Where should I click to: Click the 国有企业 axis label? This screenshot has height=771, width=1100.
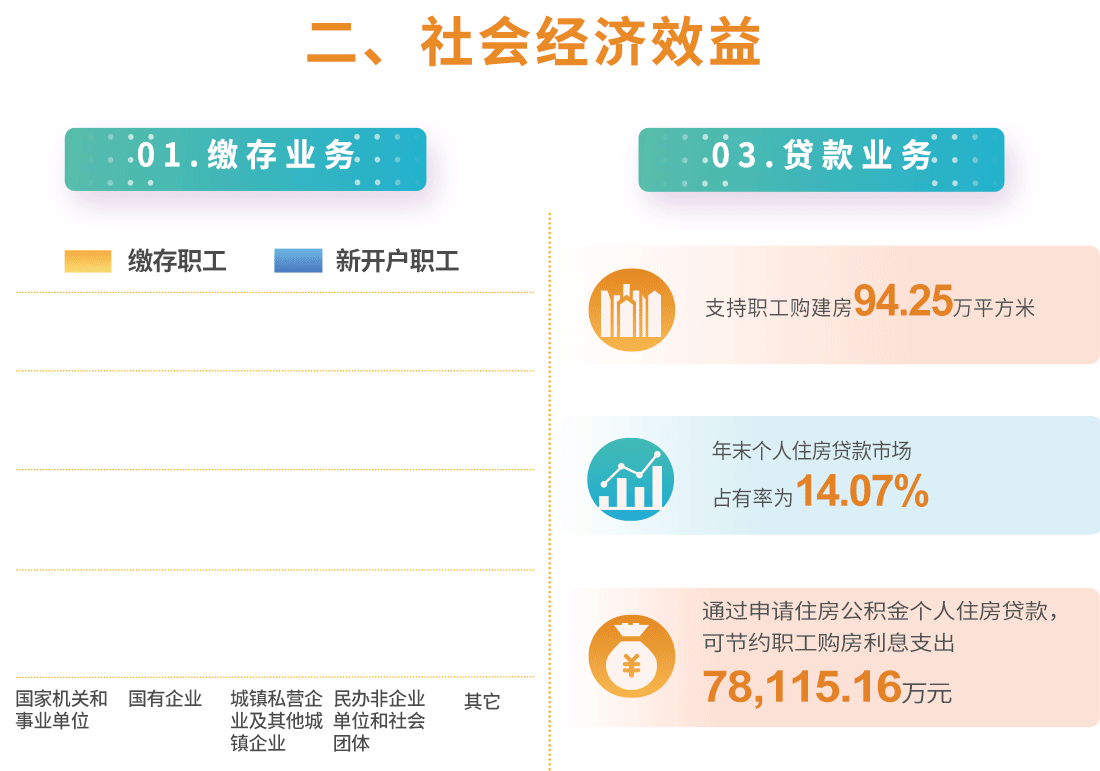click(165, 699)
